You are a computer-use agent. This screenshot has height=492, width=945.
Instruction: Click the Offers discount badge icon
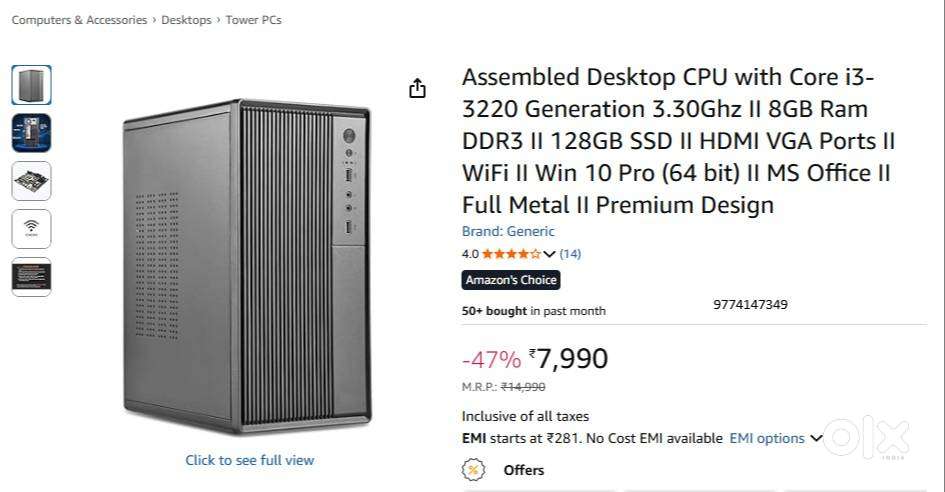[x=473, y=470]
